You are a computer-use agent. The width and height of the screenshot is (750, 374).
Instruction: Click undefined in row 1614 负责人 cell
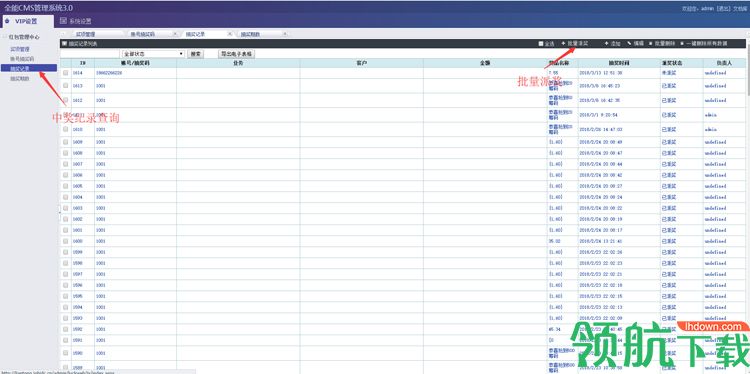(715, 73)
